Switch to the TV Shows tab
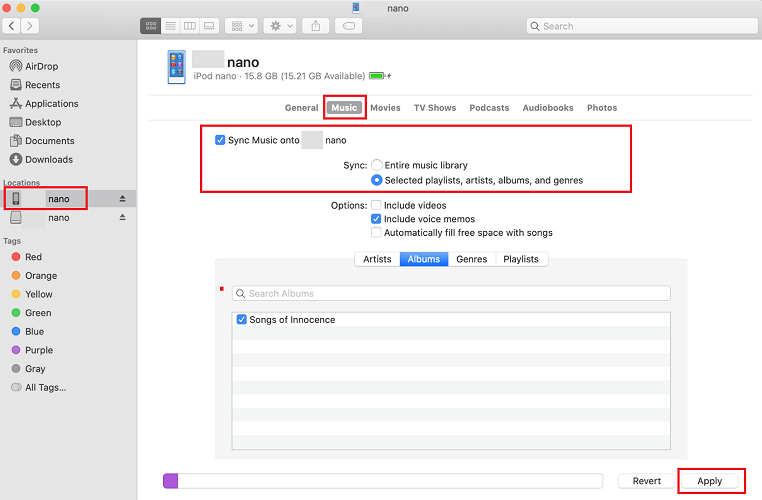 point(435,108)
